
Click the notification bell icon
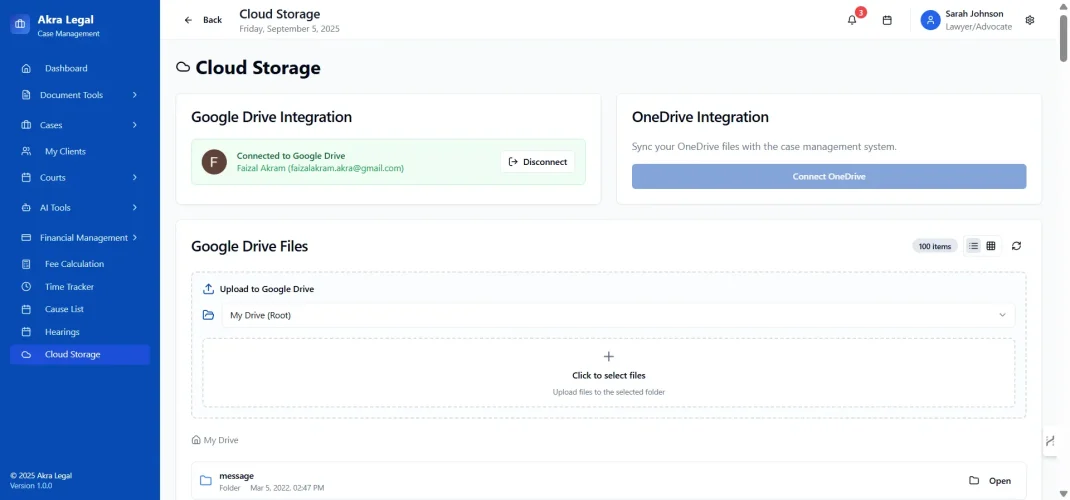click(x=852, y=20)
